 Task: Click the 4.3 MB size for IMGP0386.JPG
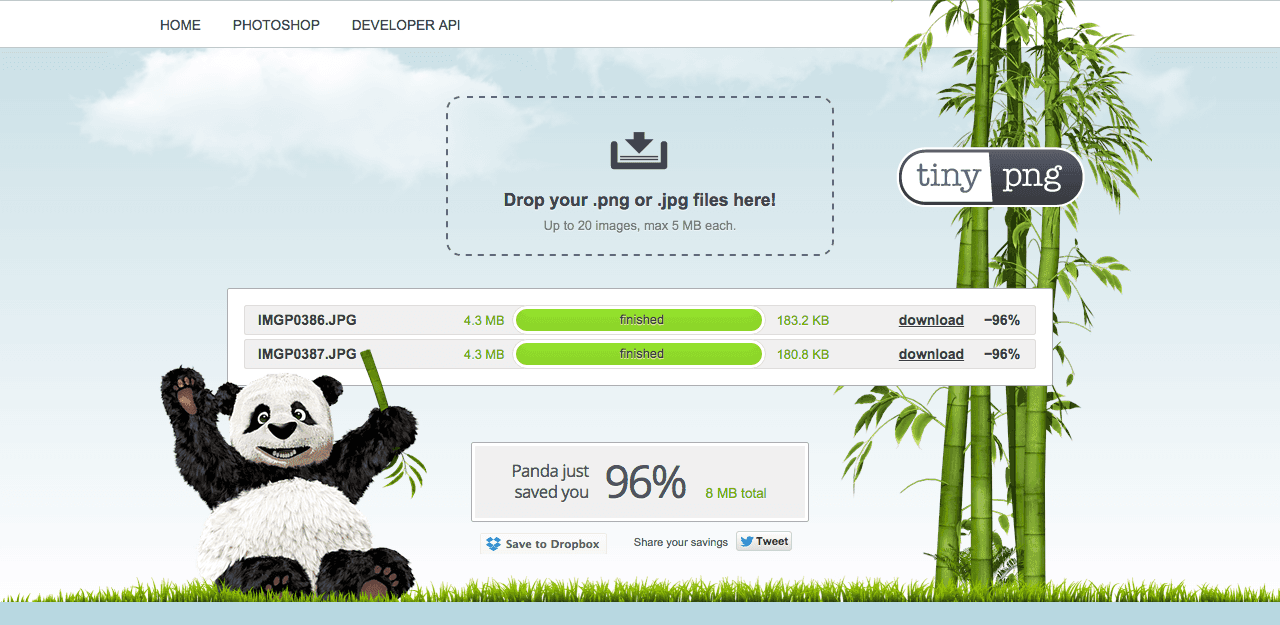coord(484,321)
